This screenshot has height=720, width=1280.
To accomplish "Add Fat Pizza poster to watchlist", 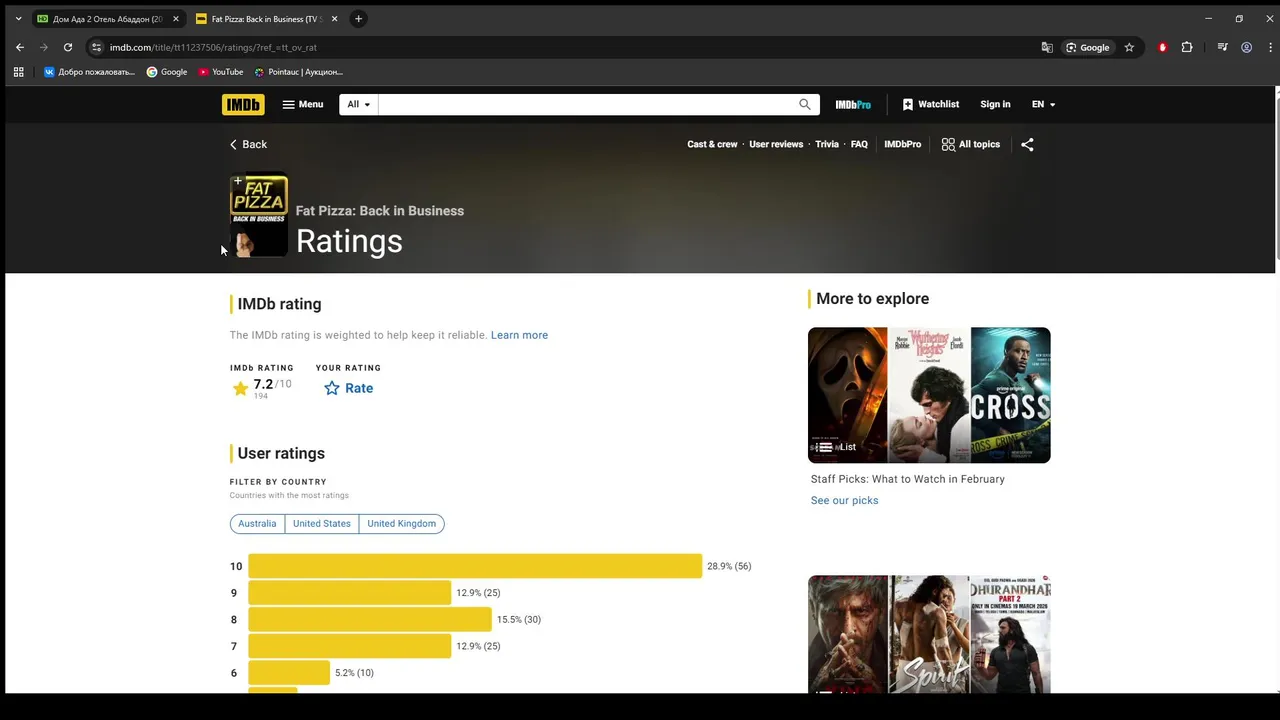I will point(238,182).
